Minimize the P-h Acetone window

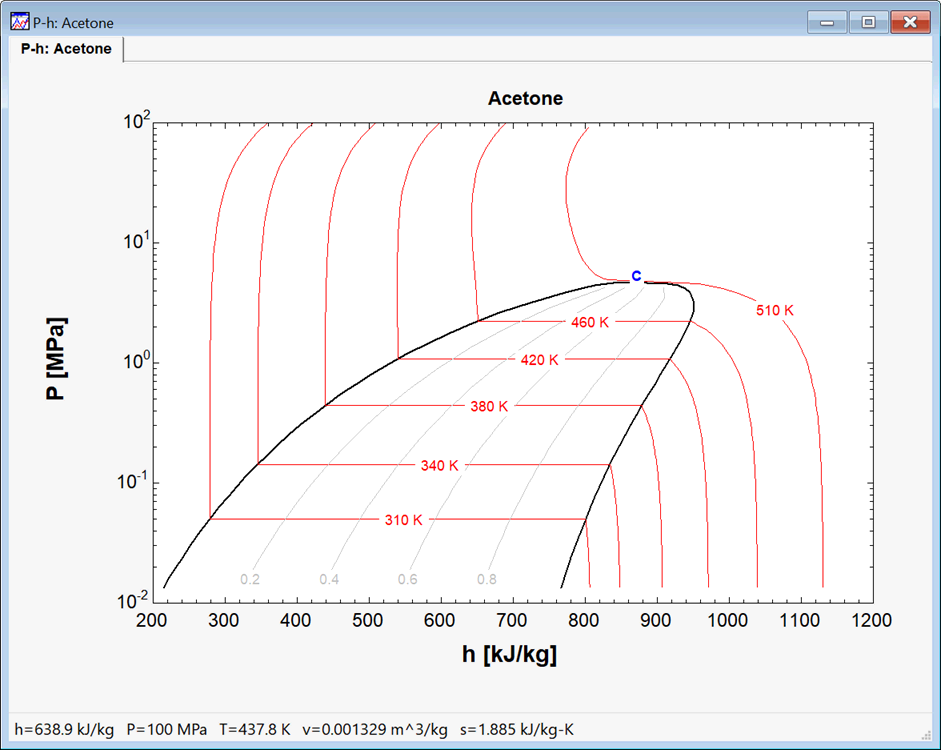829,22
